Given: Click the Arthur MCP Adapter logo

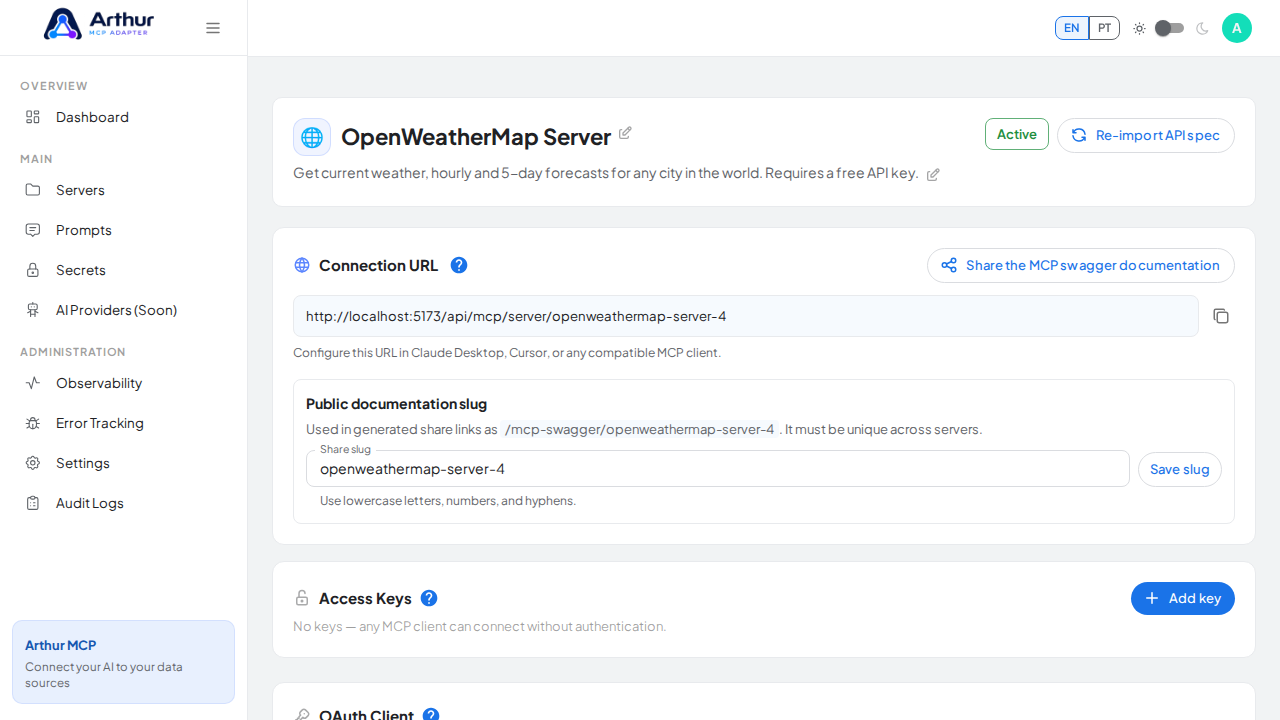Looking at the screenshot, I should click(x=98, y=24).
